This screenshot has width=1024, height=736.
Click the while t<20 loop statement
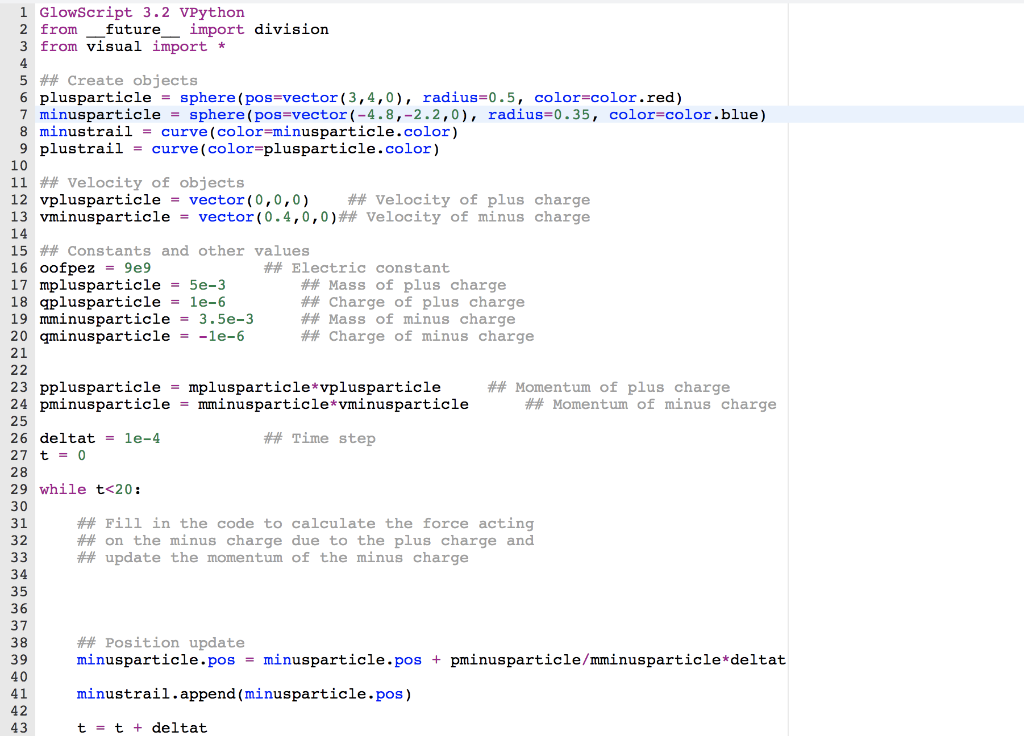pos(90,489)
